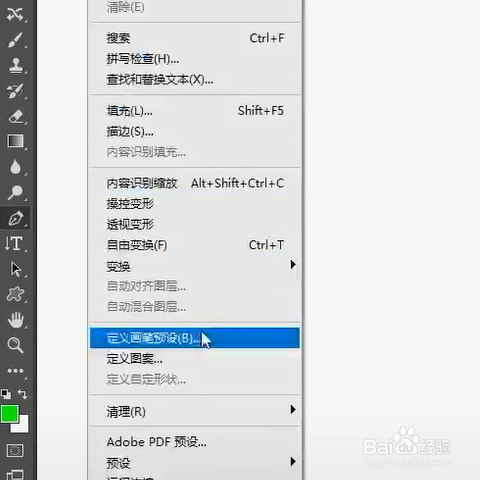
Task: Select 定义画笔预设(B)... menu item
Action: (195, 338)
